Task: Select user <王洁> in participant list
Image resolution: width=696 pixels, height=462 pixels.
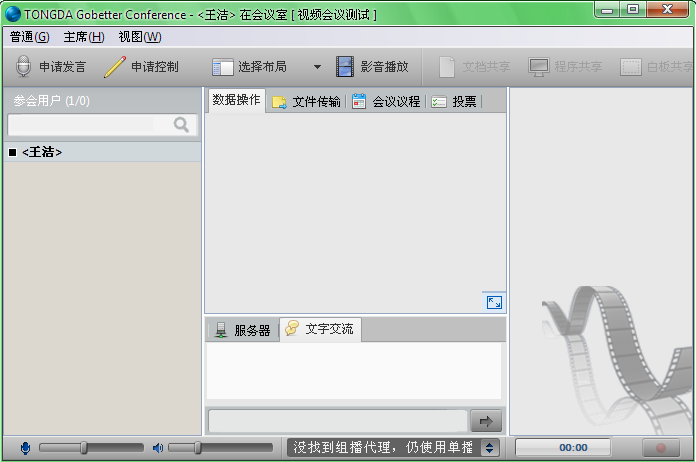Action: (102, 152)
